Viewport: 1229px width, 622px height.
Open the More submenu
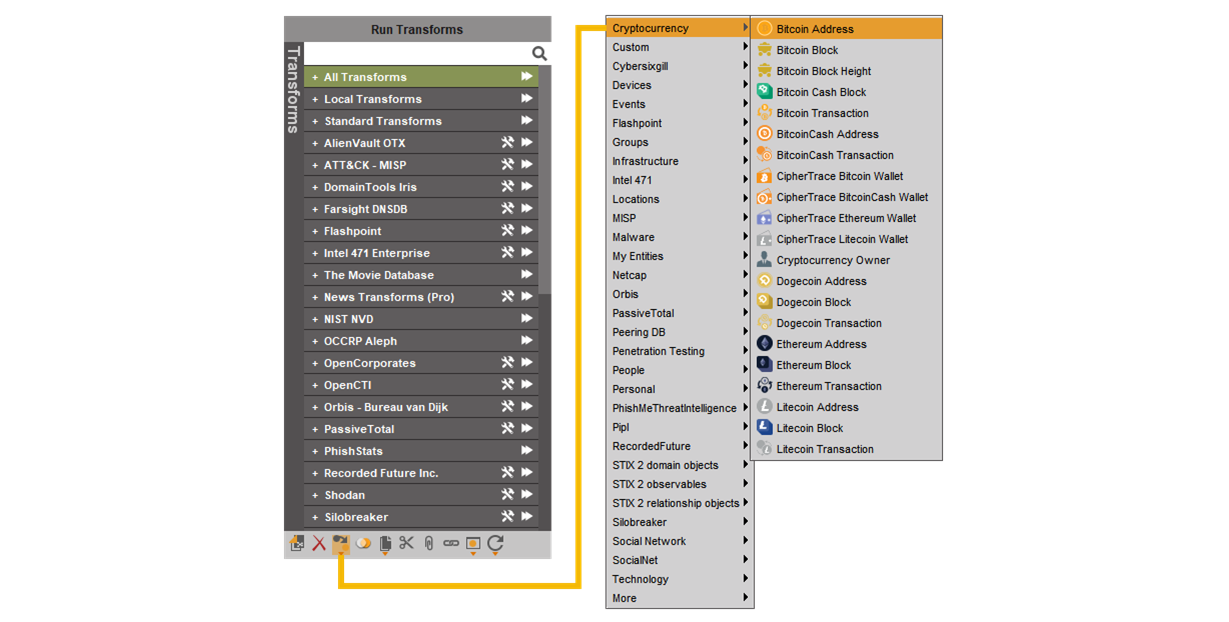pyautogui.click(x=679, y=598)
